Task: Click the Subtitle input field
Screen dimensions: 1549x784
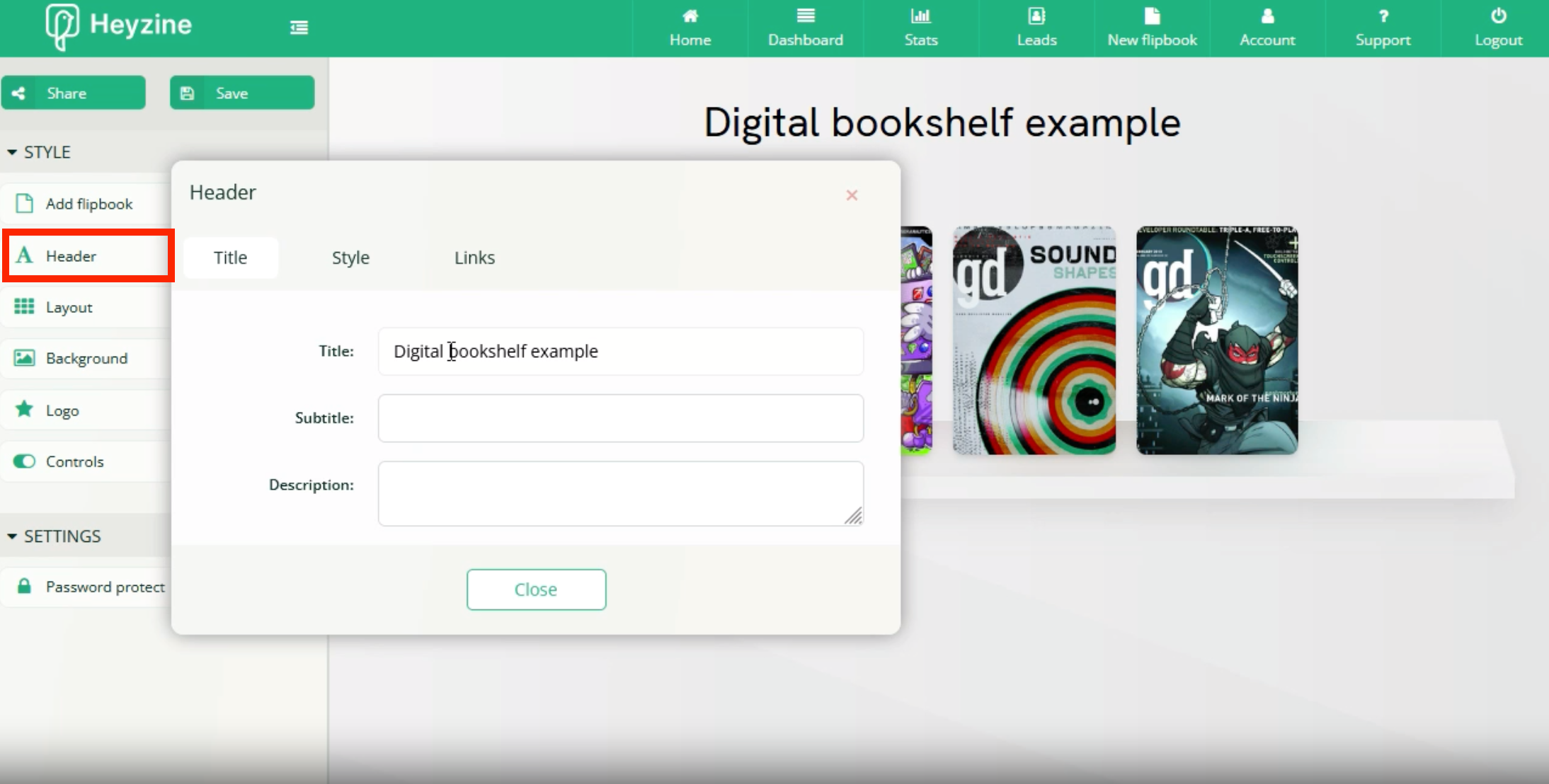Action: [619, 418]
